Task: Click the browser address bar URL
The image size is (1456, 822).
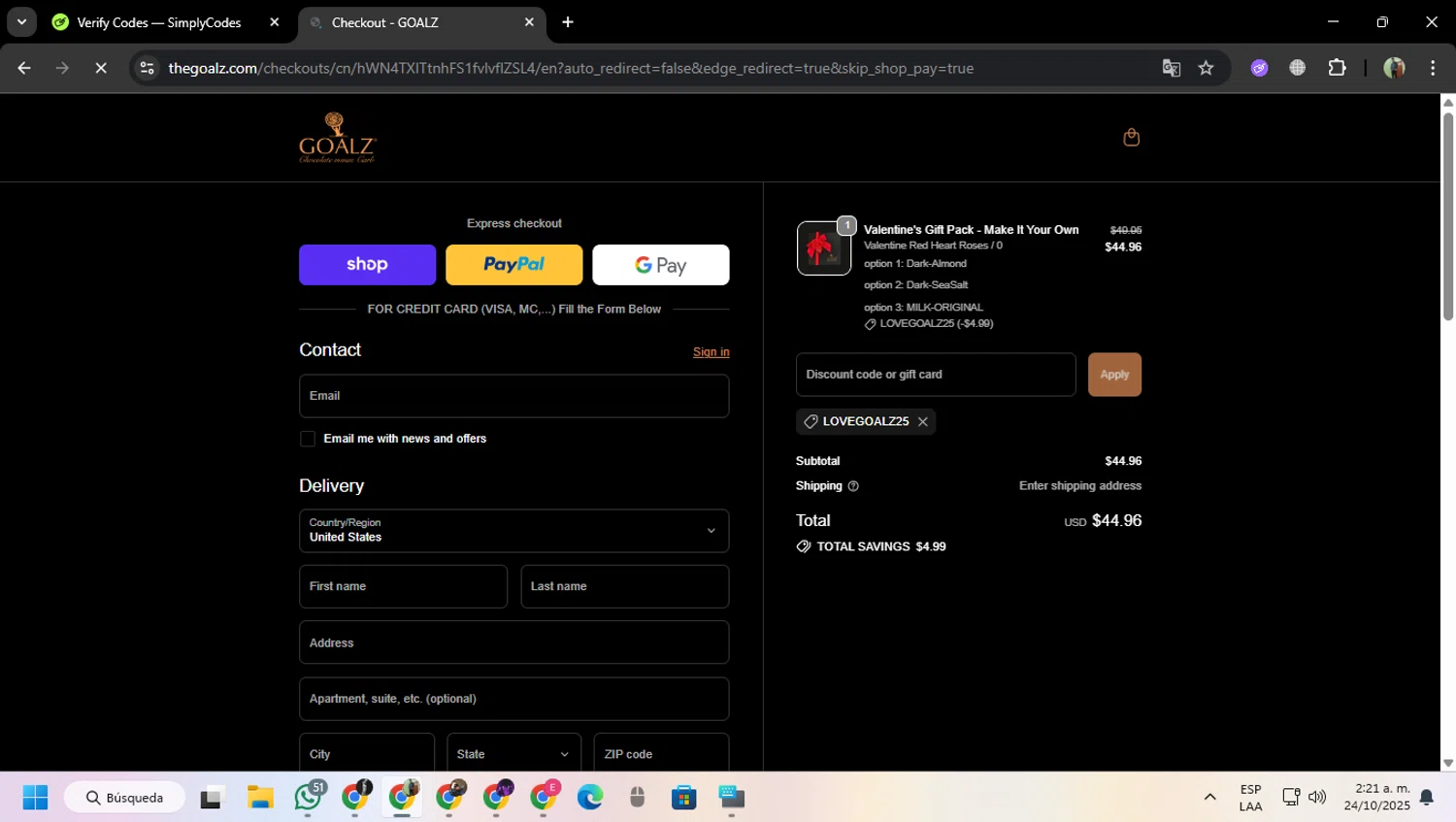Action: [x=571, y=68]
